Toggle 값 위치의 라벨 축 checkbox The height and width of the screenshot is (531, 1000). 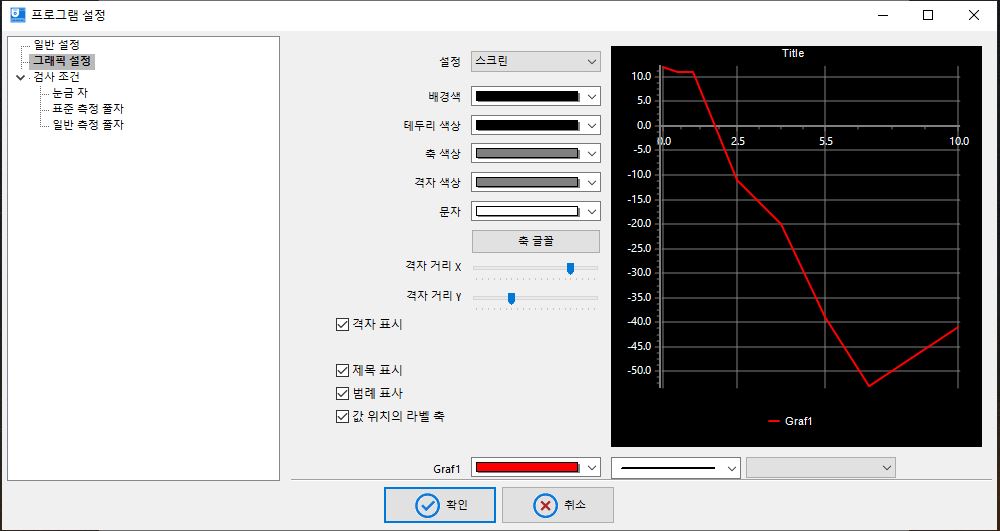tap(342, 417)
